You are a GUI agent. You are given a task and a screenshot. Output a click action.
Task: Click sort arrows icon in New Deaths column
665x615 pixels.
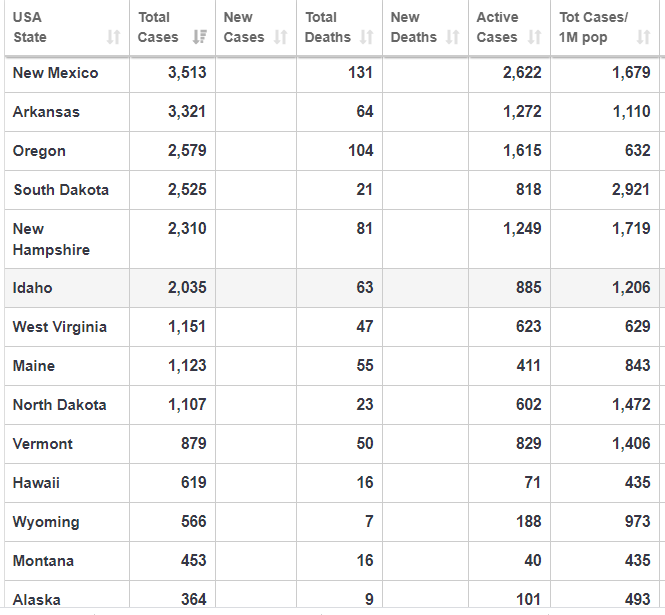tap(452, 38)
